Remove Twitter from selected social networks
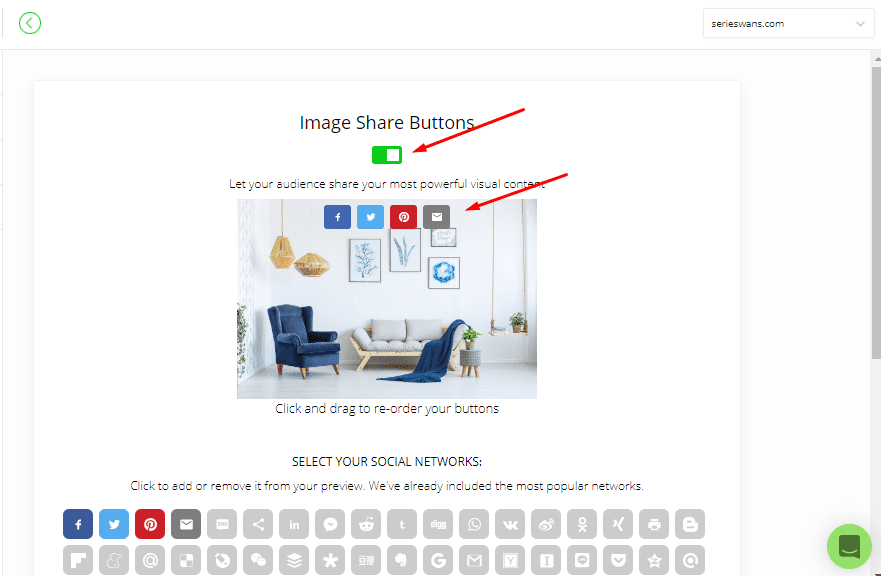Image resolution: width=881 pixels, height=576 pixels. (x=114, y=524)
